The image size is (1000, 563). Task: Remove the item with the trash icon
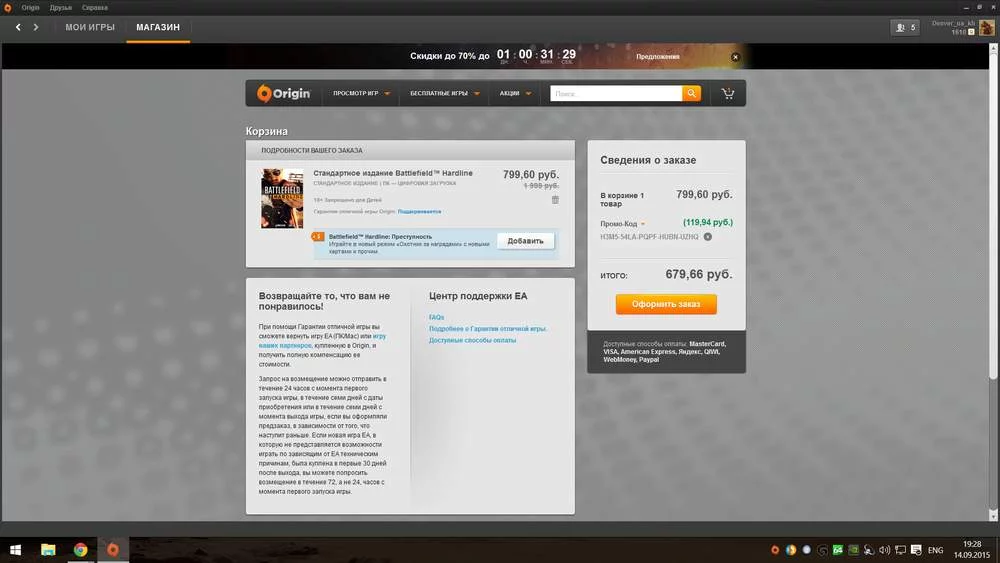tap(555, 200)
